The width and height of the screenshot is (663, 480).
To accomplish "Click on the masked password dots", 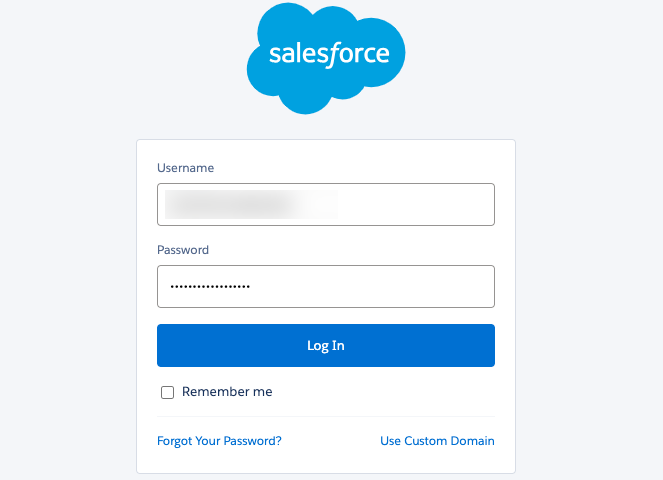I will tap(210, 287).
